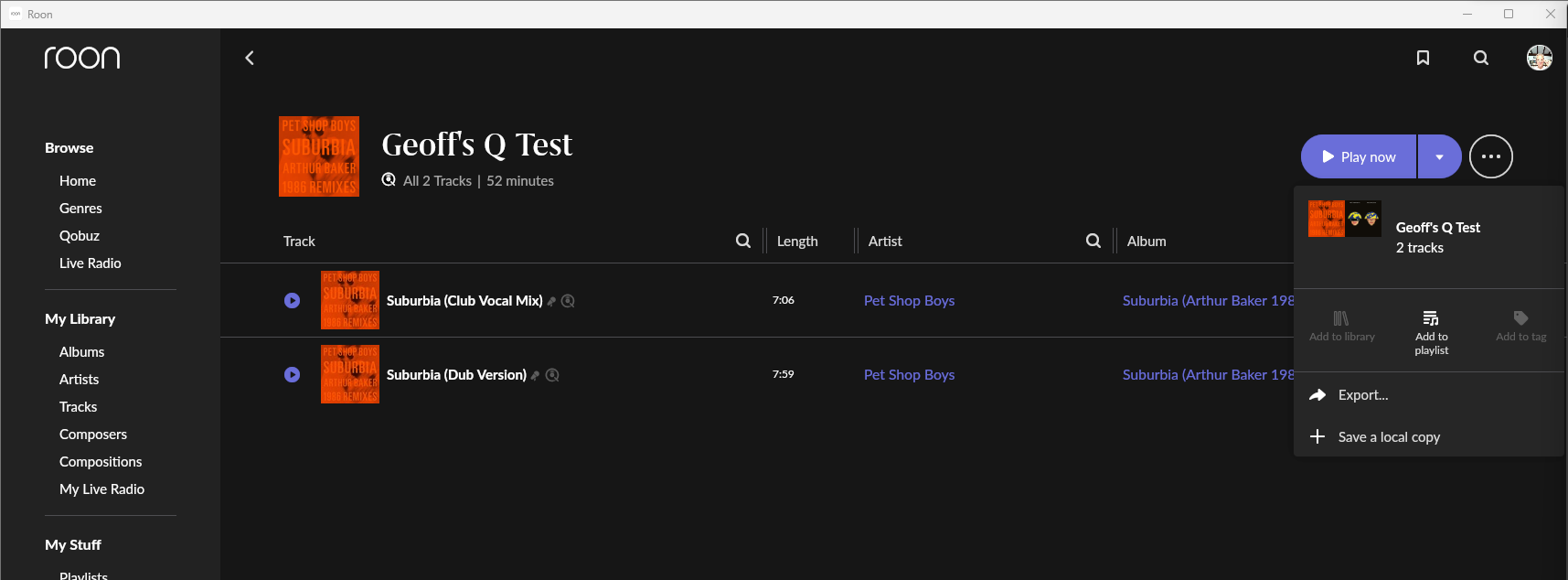The width and height of the screenshot is (1568, 580).
Task: Open Genres in sidebar
Action: point(80,208)
